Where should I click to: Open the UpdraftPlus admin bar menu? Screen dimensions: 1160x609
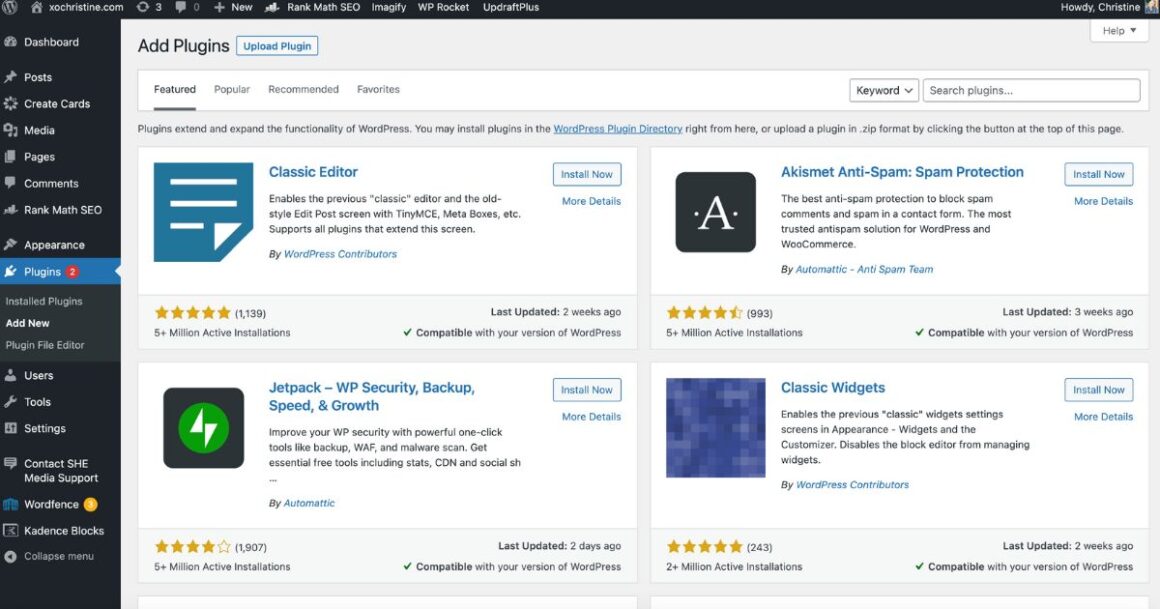(510, 7)
